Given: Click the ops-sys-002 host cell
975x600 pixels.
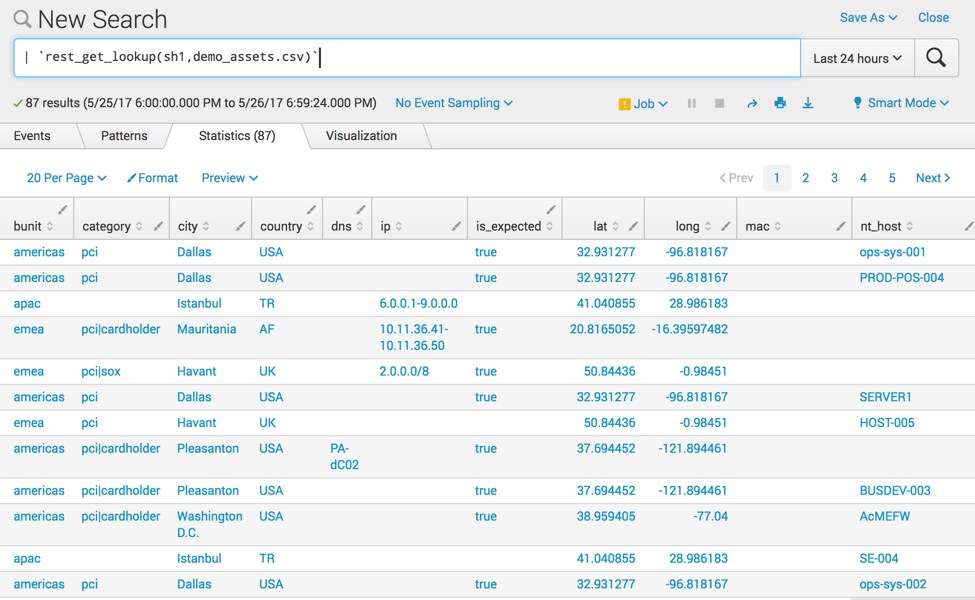Looking at the screenshot, I should (x=893, y=584).
